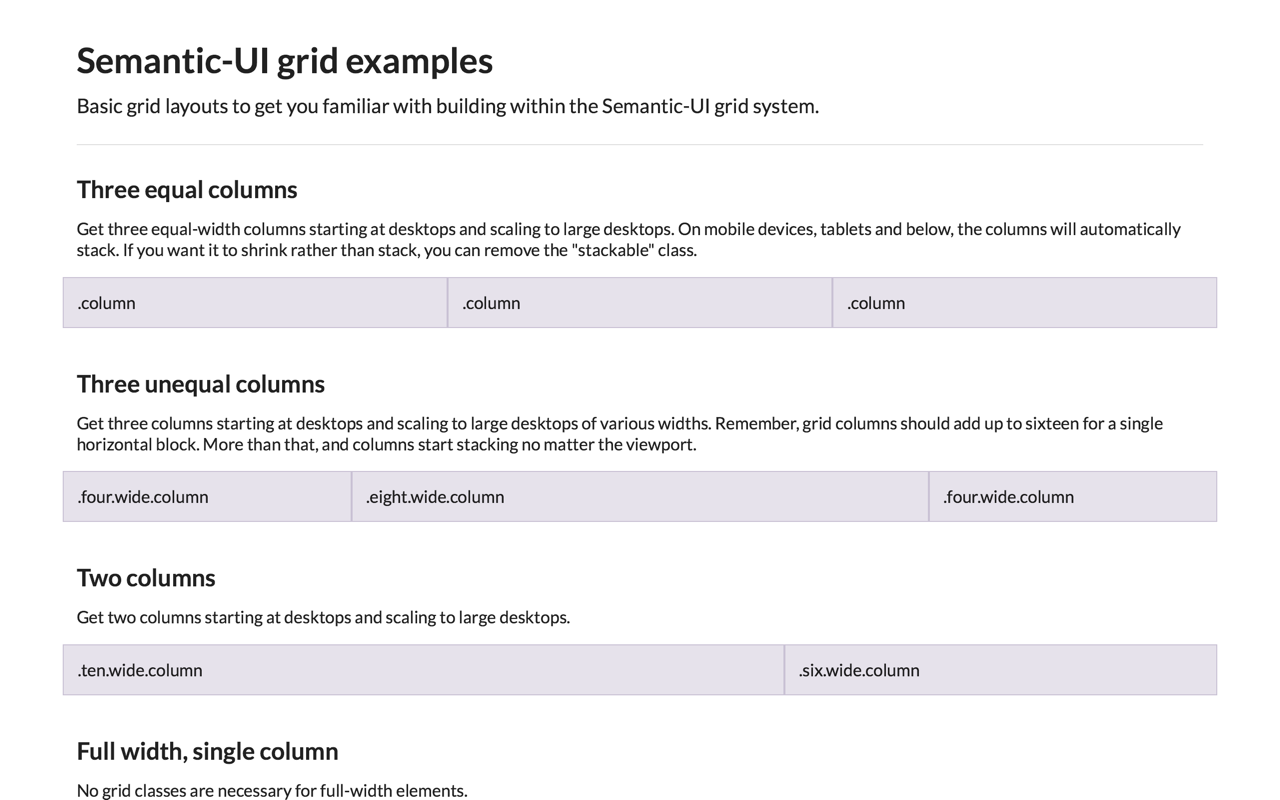The image size is (1280, 800).
Task: Select the 'Two columns' heading
Action: [x=146, y=578]
